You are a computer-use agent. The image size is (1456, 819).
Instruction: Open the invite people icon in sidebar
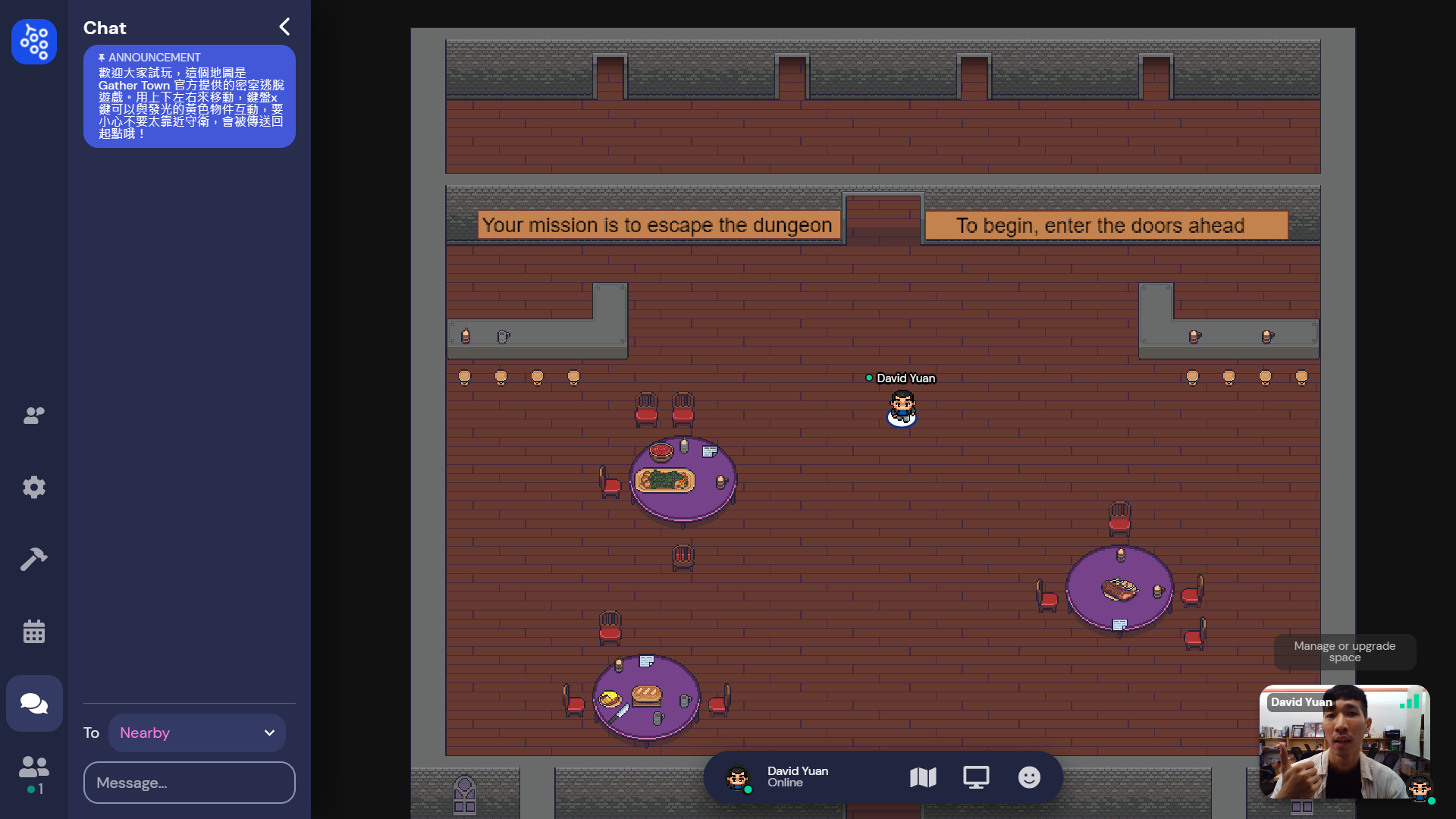pyautogui.click(x=34, y=415)
